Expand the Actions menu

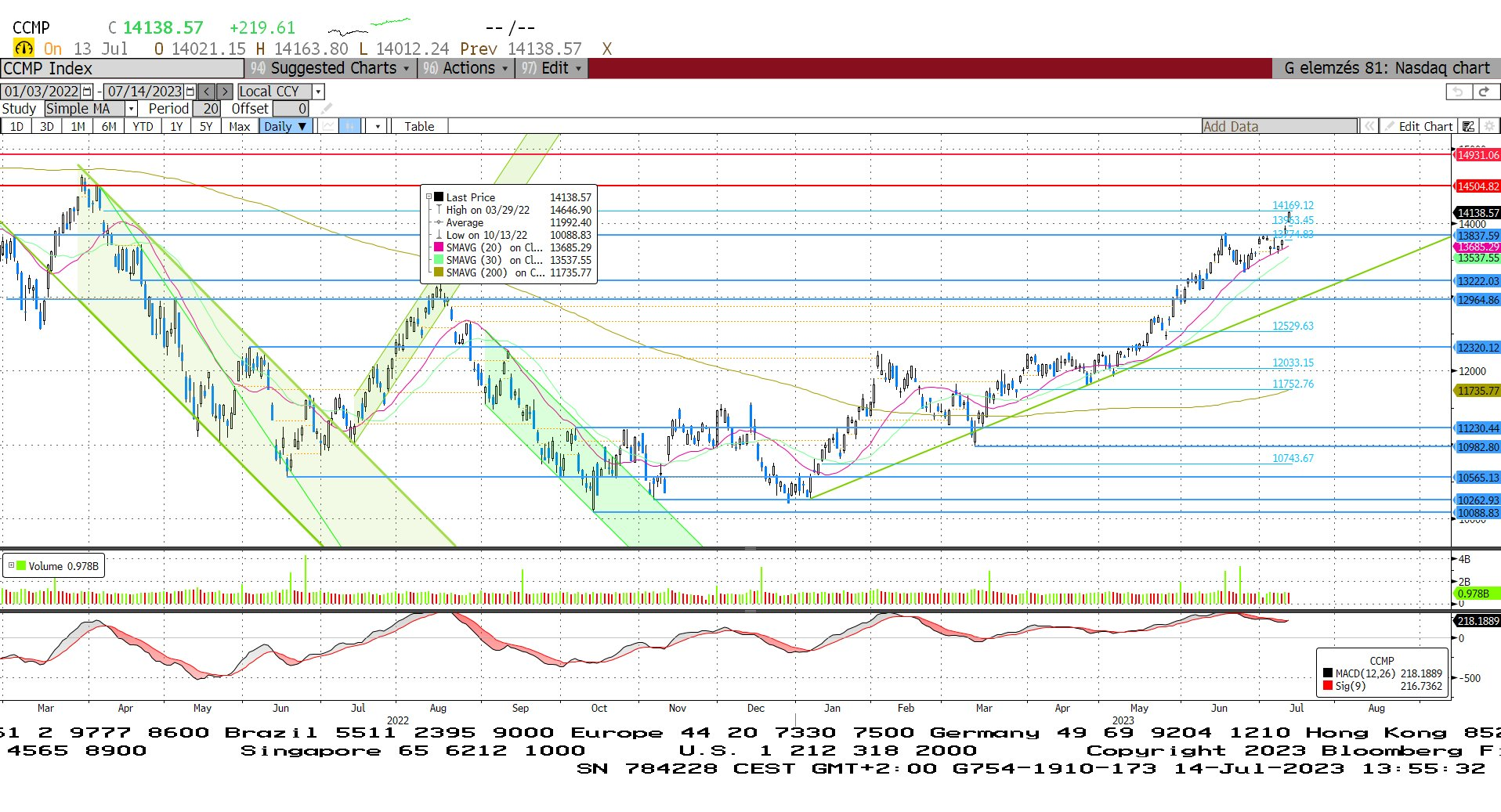pyautogui.click(x=465, y=68)
